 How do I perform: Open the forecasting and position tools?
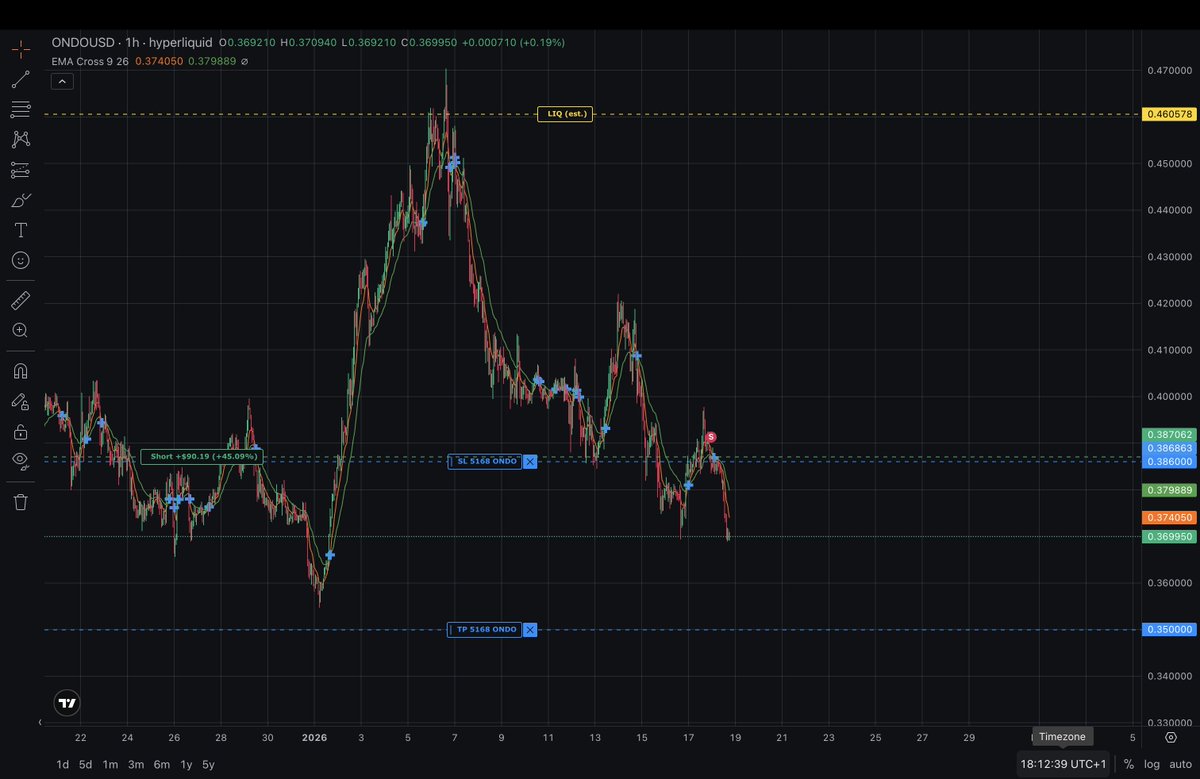20,170
